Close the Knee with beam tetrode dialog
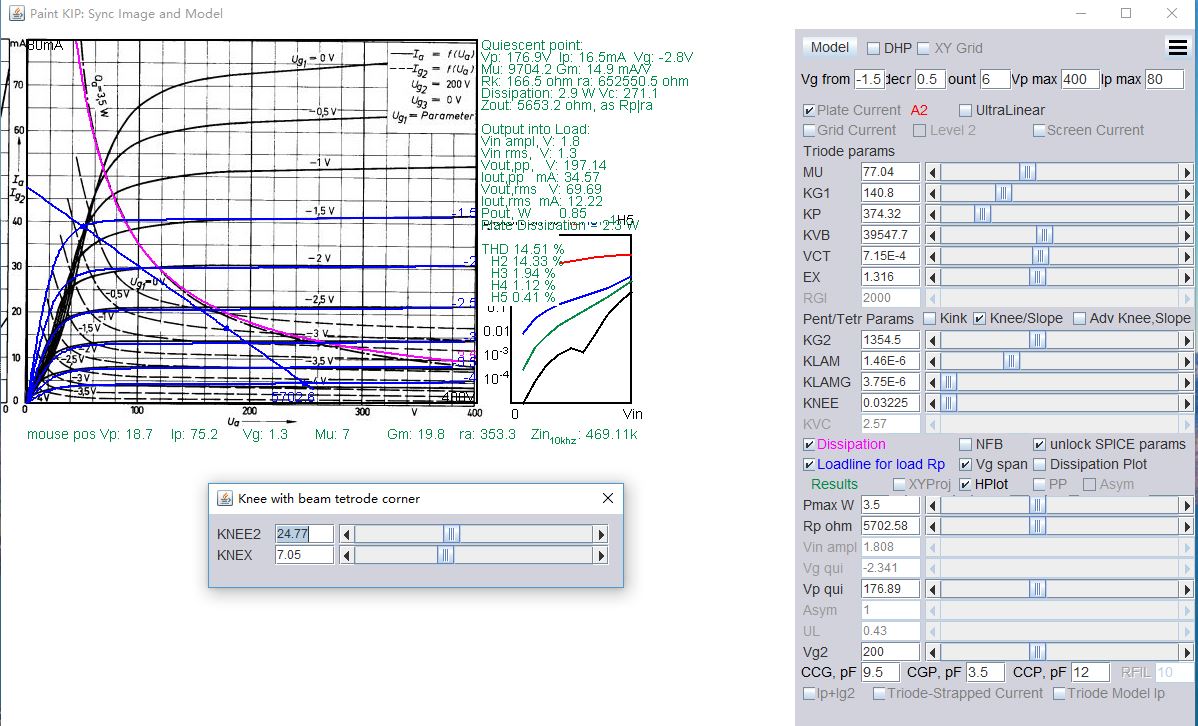Image resolution: width=1198 pixels, height=726 pixels. (x=607, y=498)
